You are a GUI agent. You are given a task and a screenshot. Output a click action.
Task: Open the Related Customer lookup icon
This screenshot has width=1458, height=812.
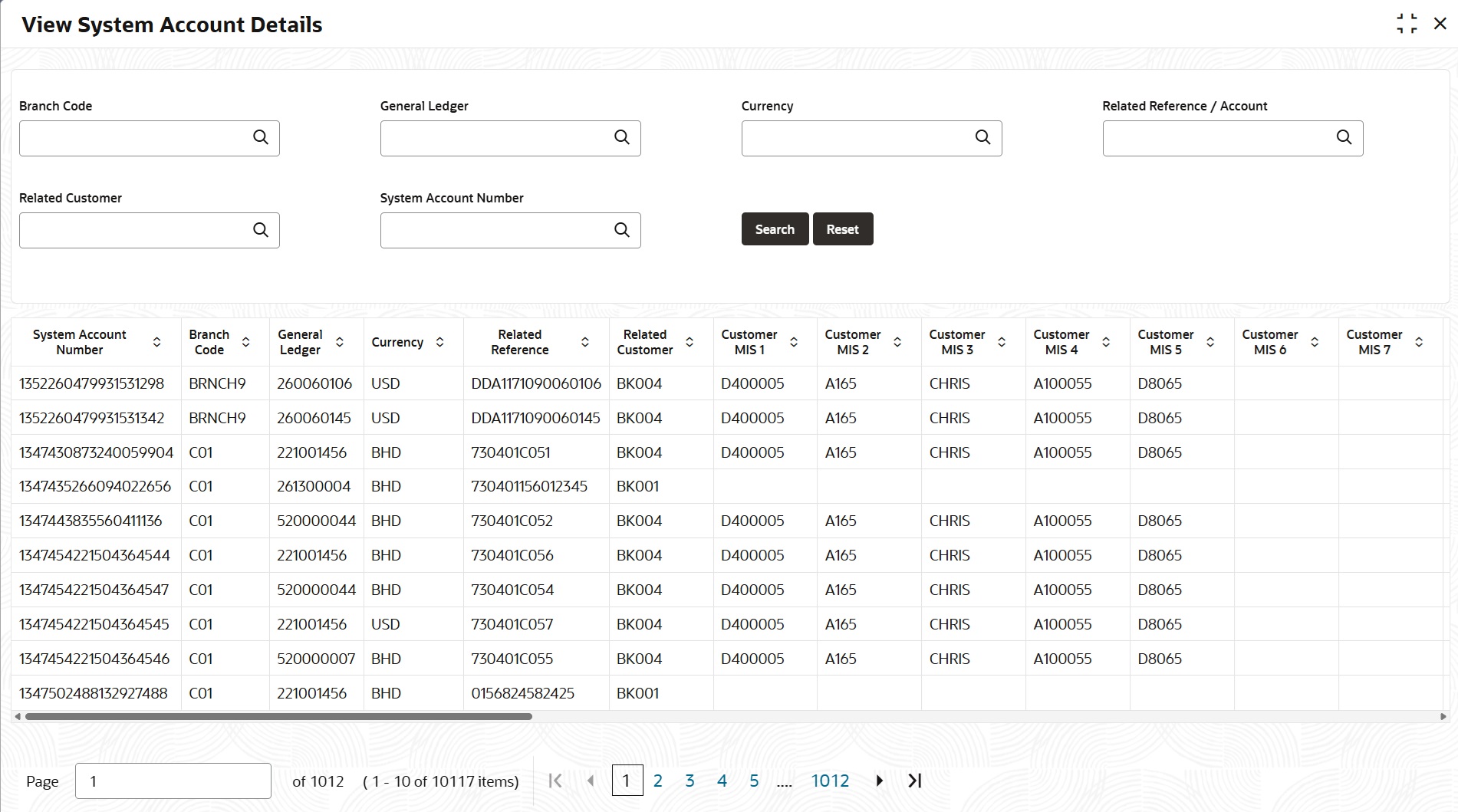point(261,230)
